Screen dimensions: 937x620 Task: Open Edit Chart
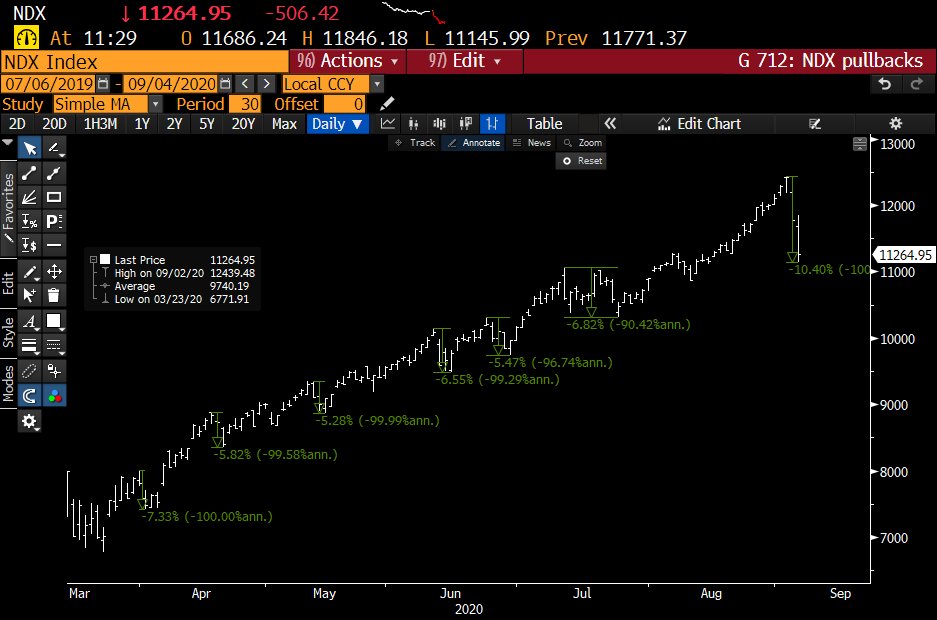tap(699, 124)
